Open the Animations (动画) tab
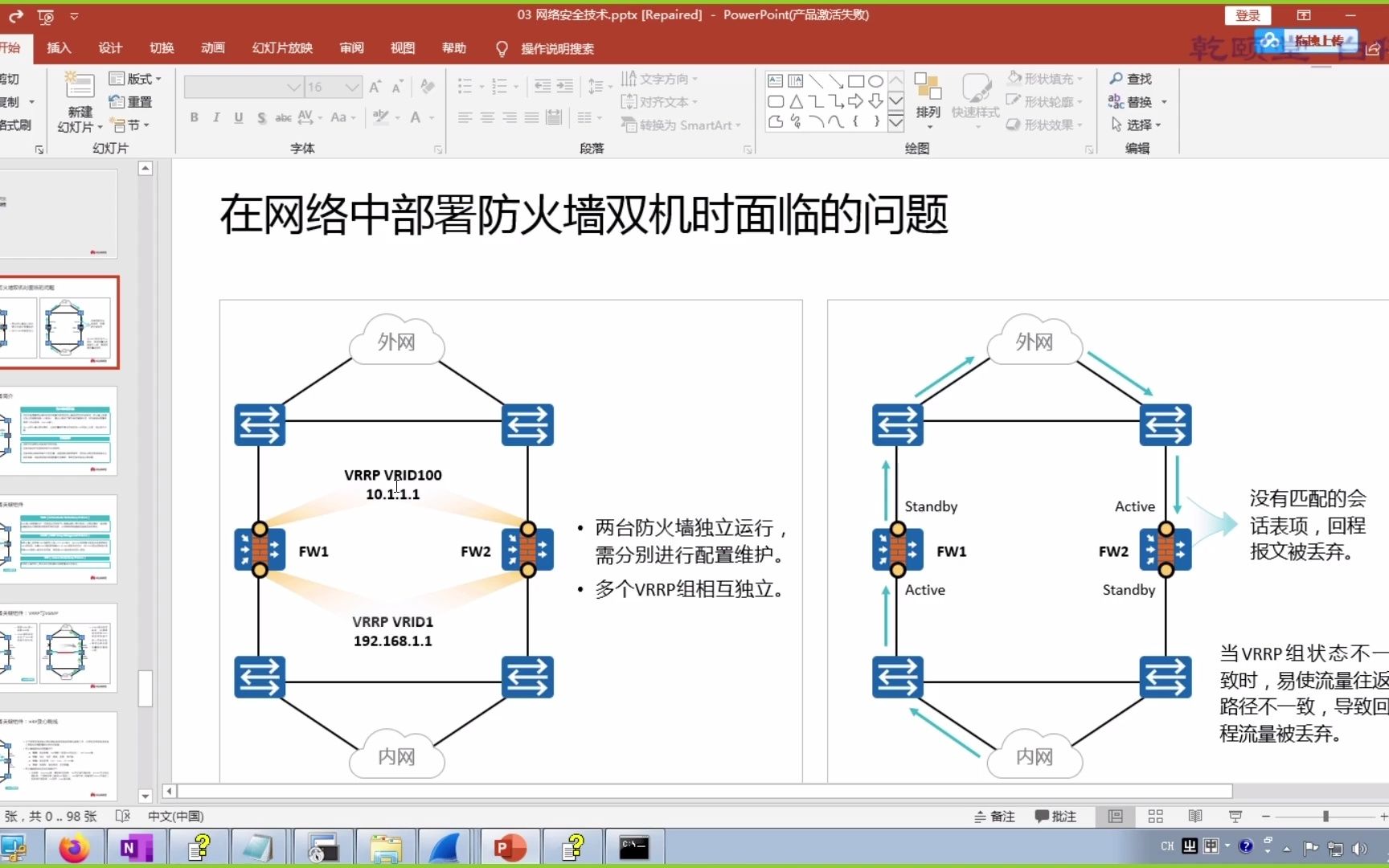This screenshot has height=868, width=1389. coord(213,48)
